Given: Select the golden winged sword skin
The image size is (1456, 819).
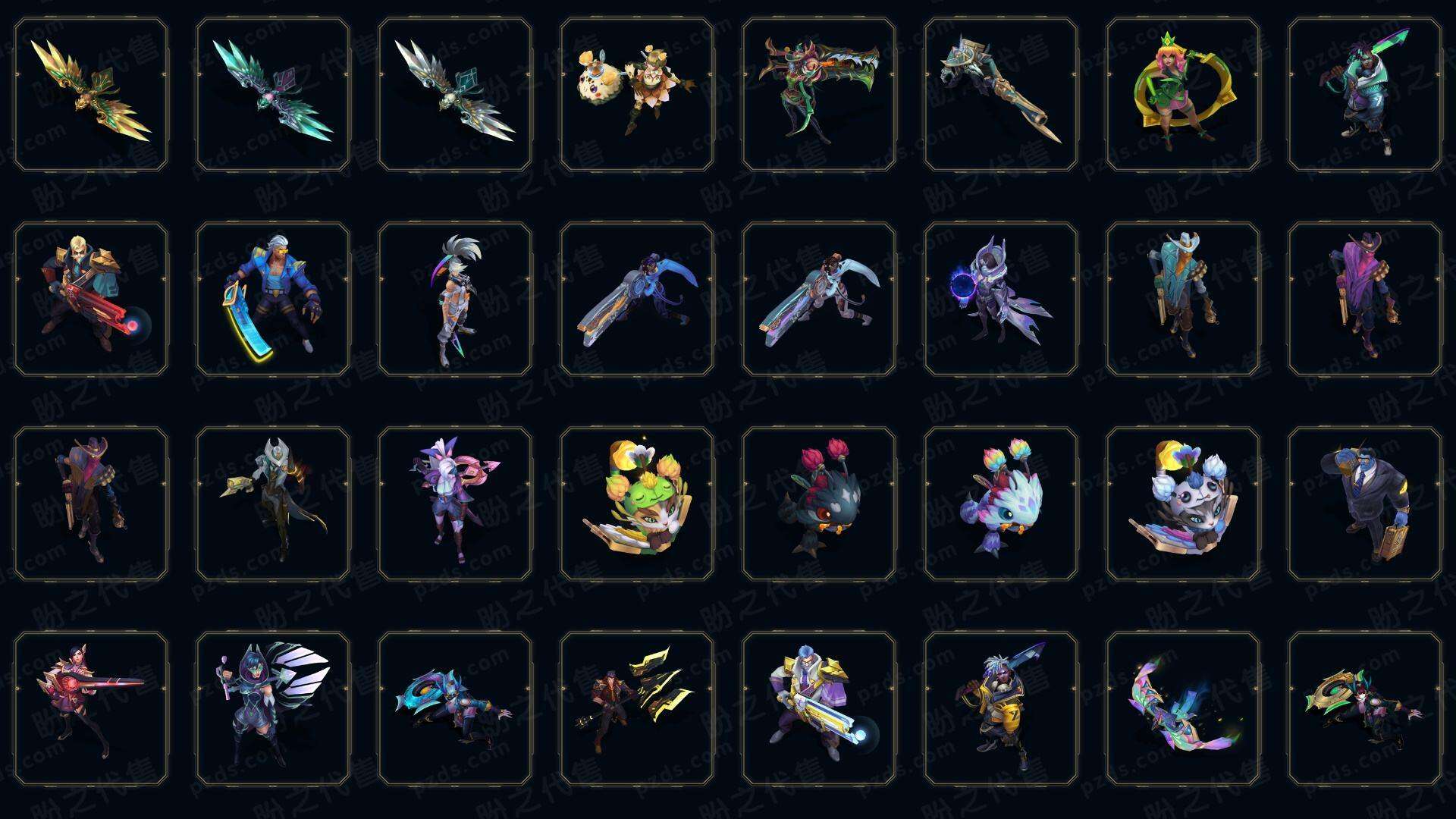Looking at the screenshot, I should [91, 95].
